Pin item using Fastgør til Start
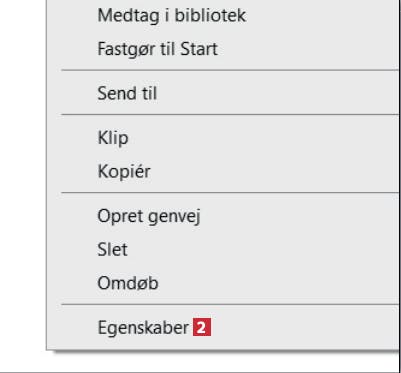 (x=223, y=49)
